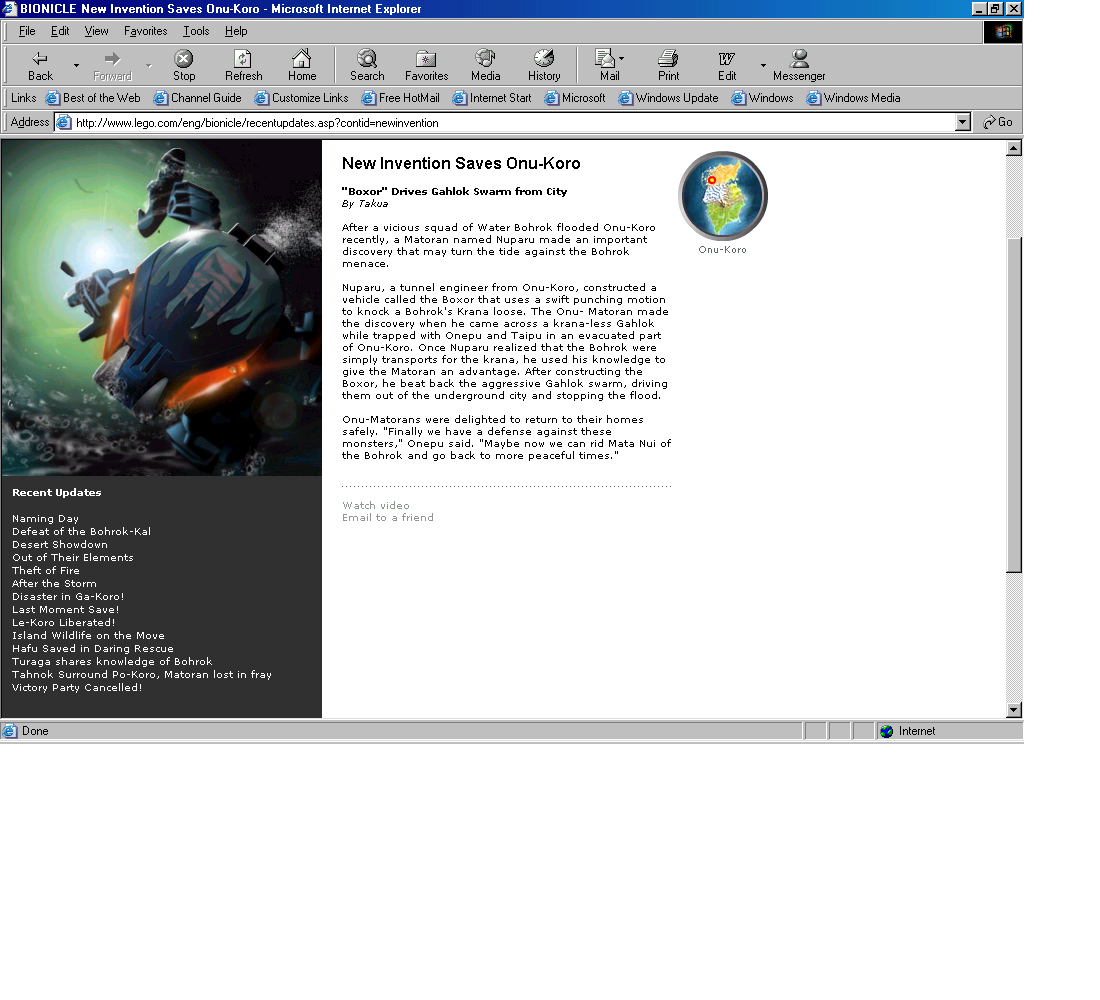Open the Free HotMail link

pyautogui.click(x=401, y=98)
